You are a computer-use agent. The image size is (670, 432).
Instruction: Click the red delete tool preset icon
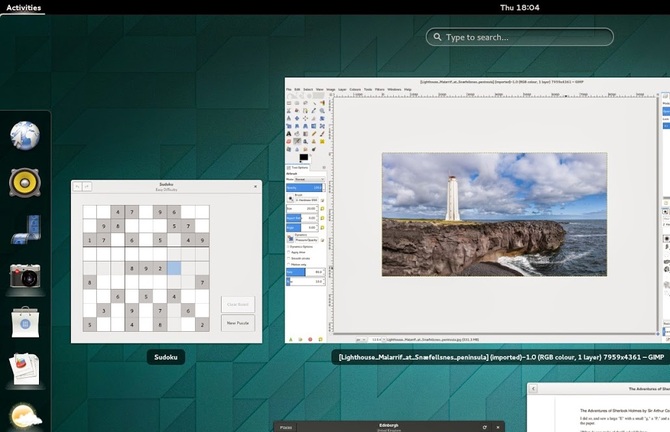(x=310, y=339)
